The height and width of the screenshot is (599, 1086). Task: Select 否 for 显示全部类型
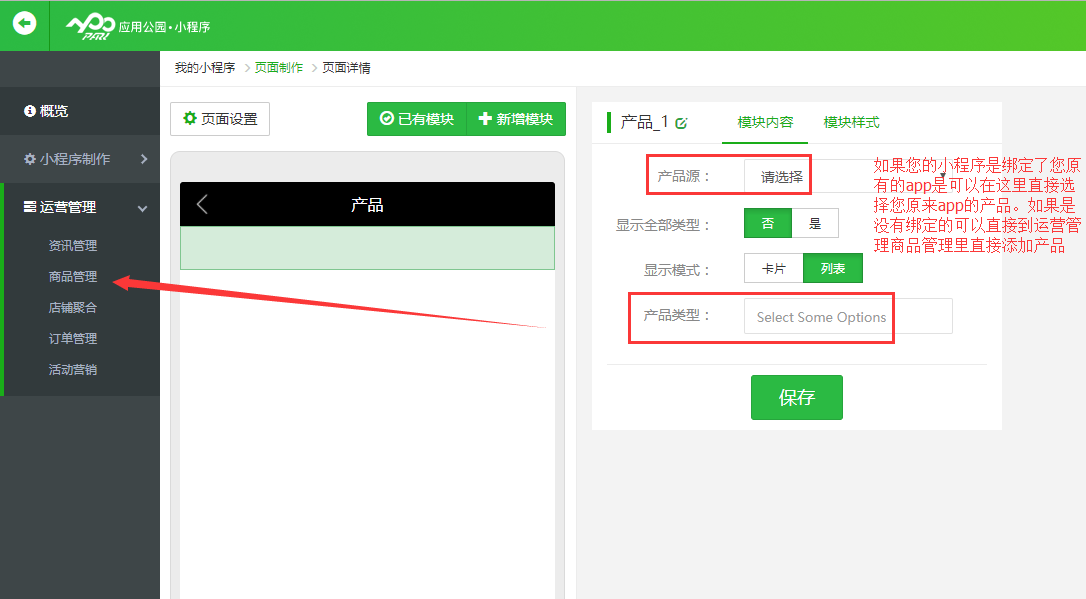click(x=767, y=224)
